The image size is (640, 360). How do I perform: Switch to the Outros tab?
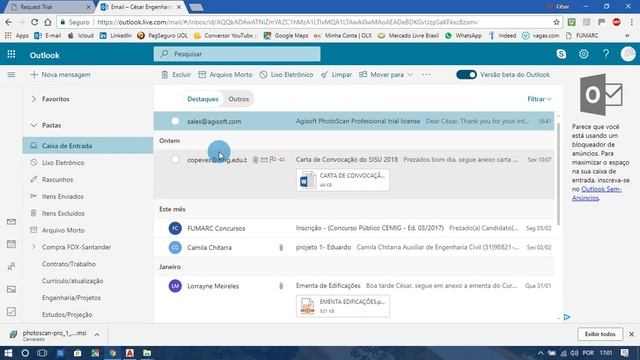(x=239, y=99)
